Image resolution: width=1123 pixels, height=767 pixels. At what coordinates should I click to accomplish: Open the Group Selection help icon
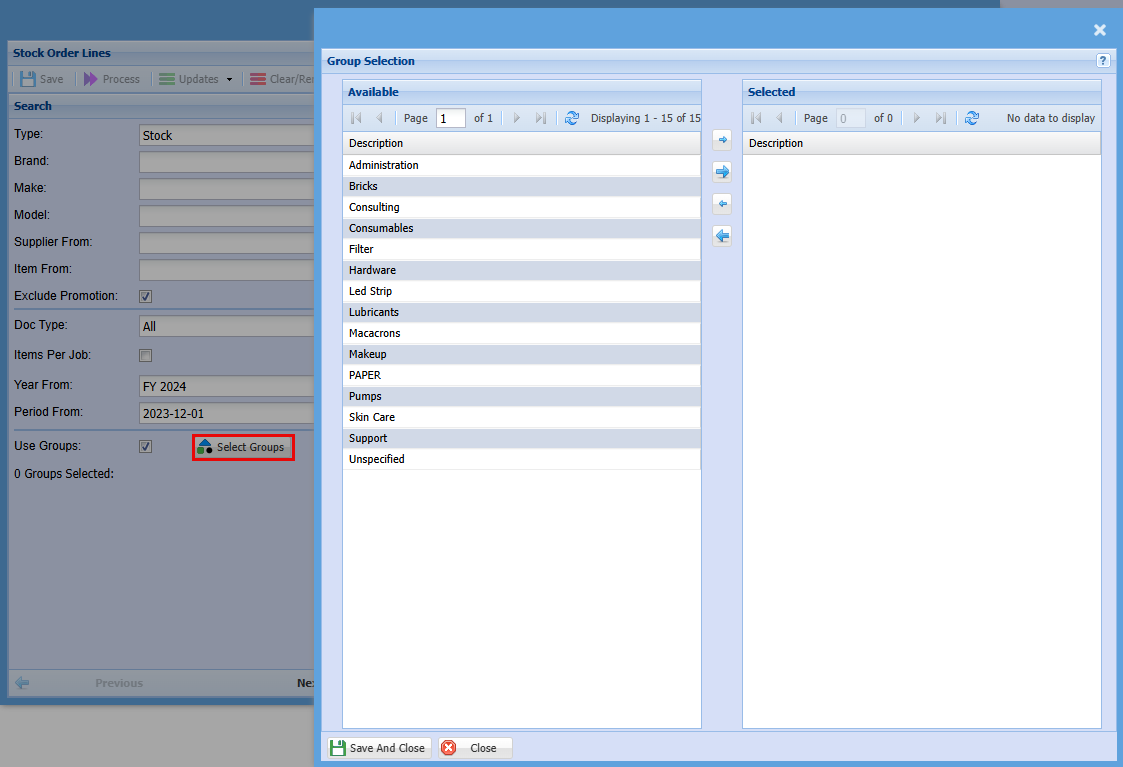coord(1104,61)
